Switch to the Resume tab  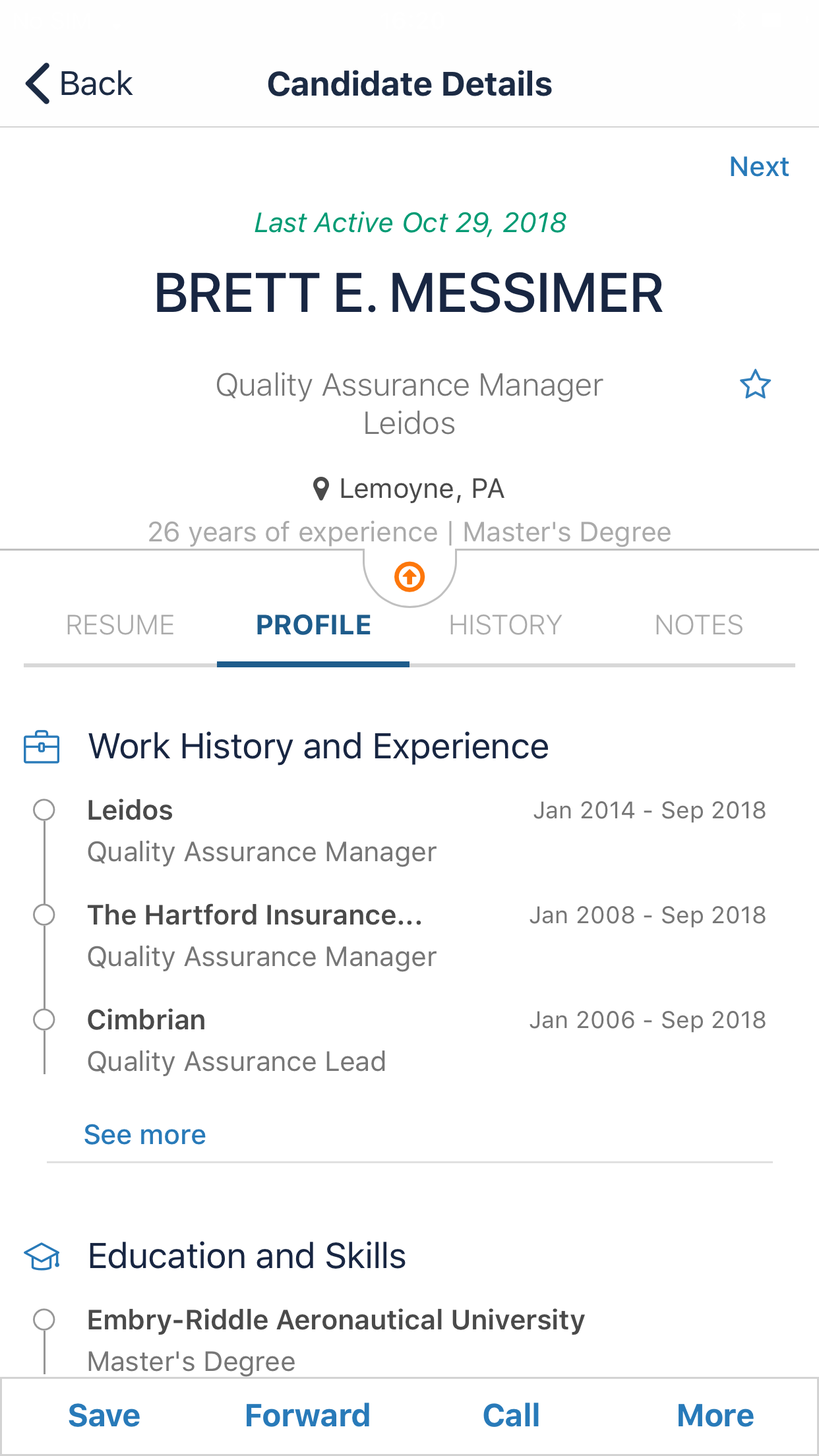(120, 625)
